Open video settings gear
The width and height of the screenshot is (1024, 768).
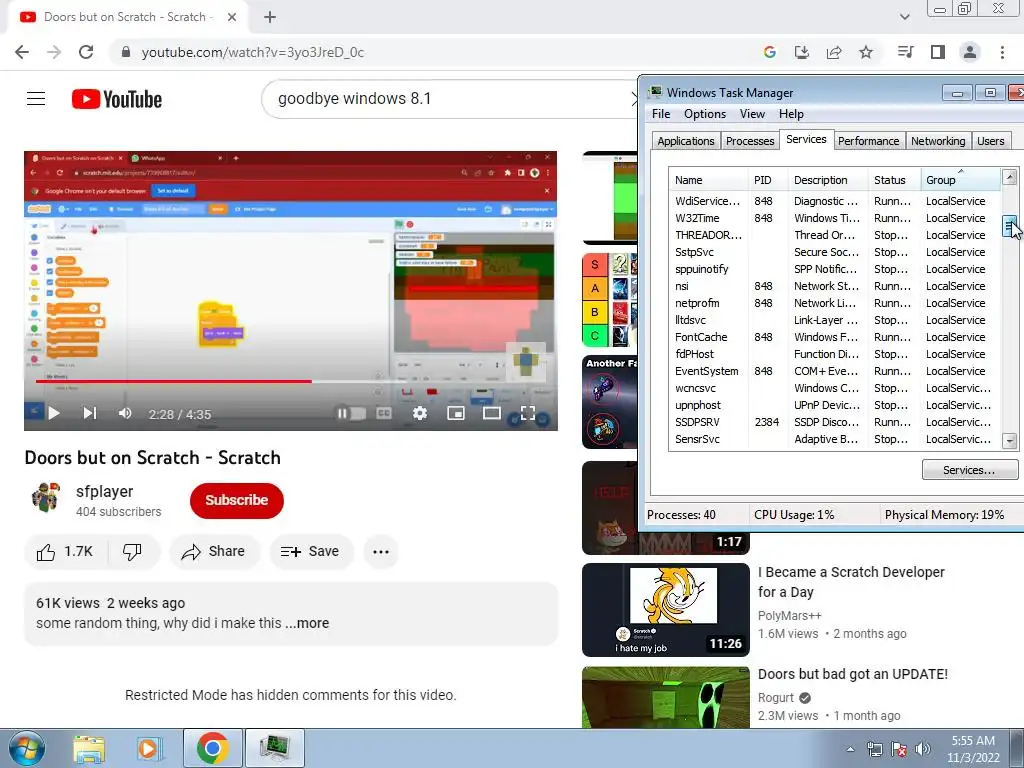(x=420, y=413)
